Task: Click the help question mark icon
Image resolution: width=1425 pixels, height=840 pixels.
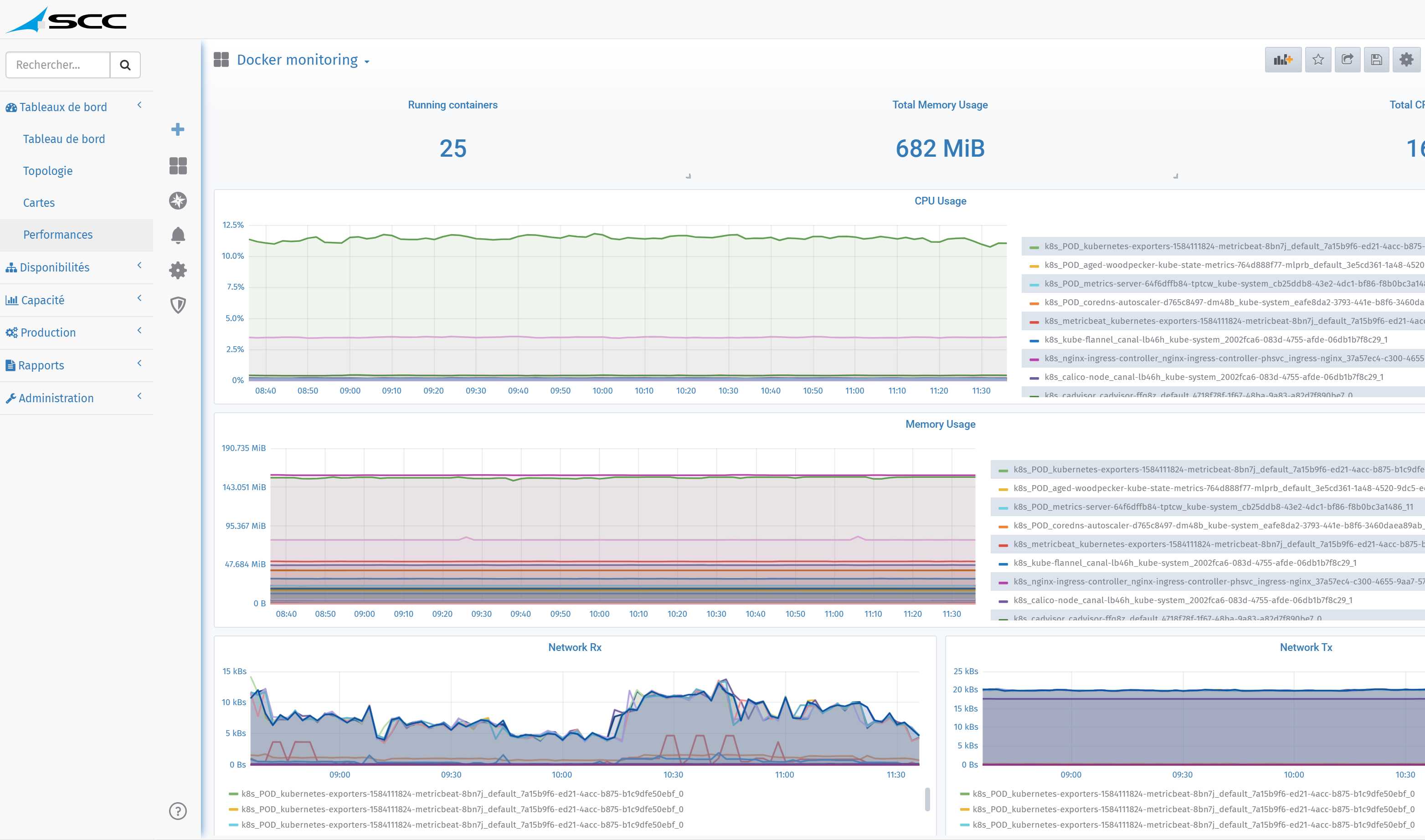Action: point(178,811)
